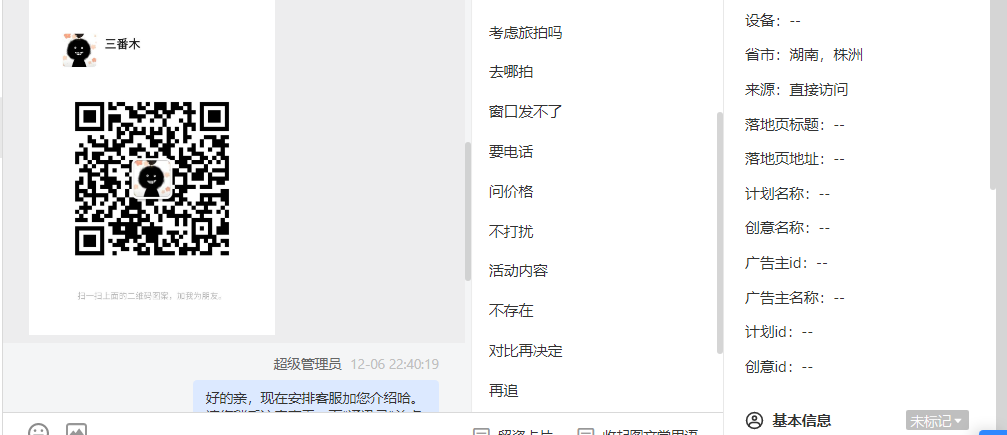Open the 未标记 dropdown
1007x435 pixels.
coord(937,421)
